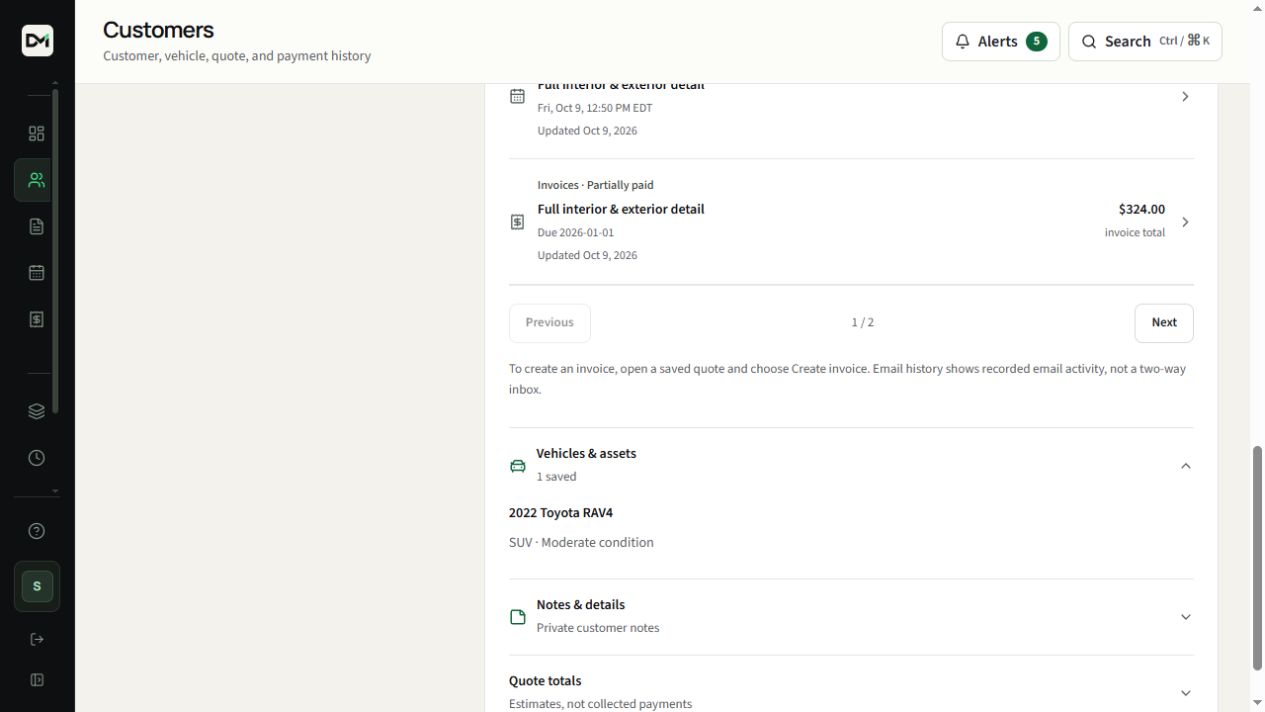Open the calendar icon in sidebar

tap(37, 272)
